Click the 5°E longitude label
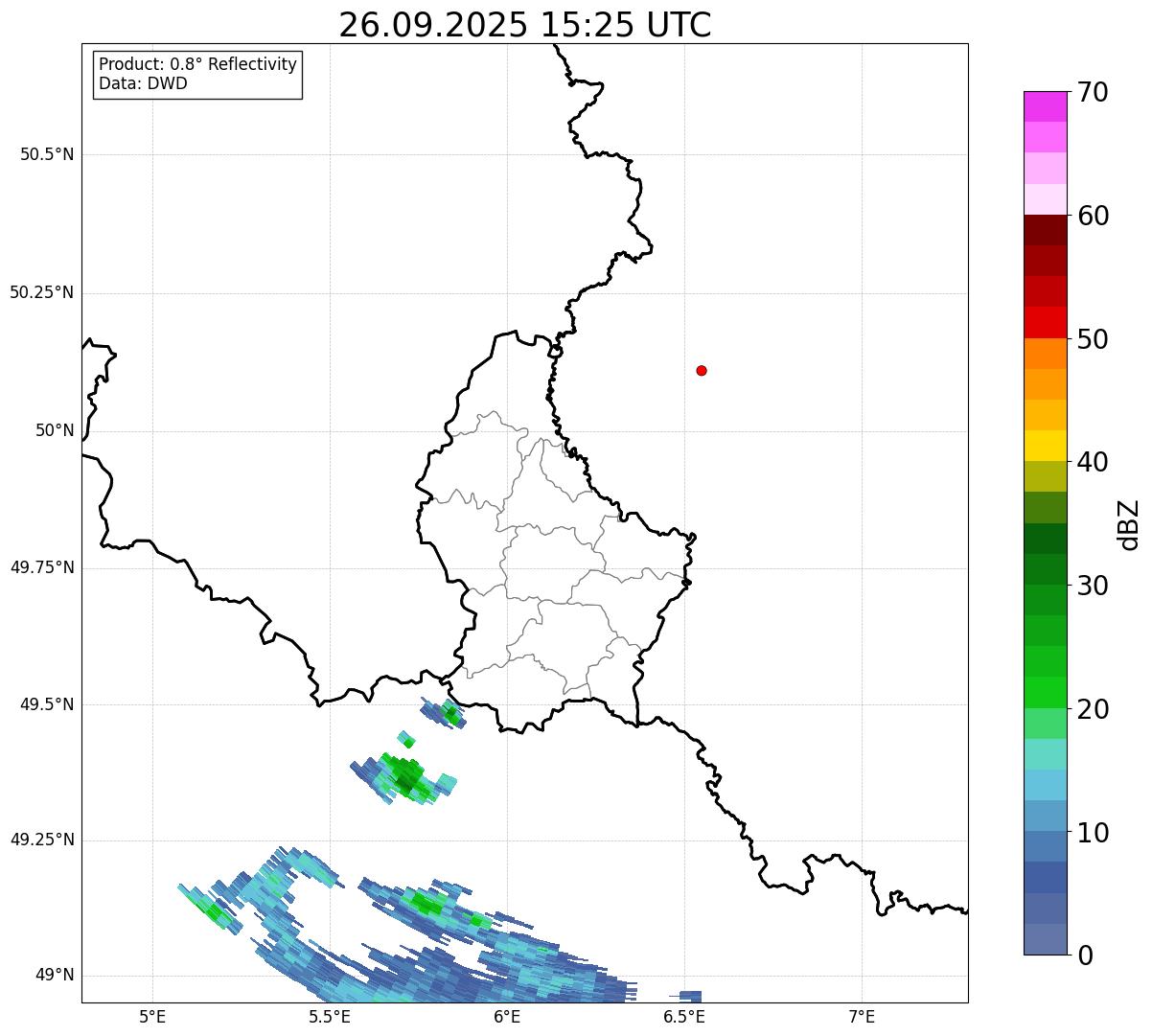The height and width of the screenshot is (1036, 1152). [x=152, y=1016]
